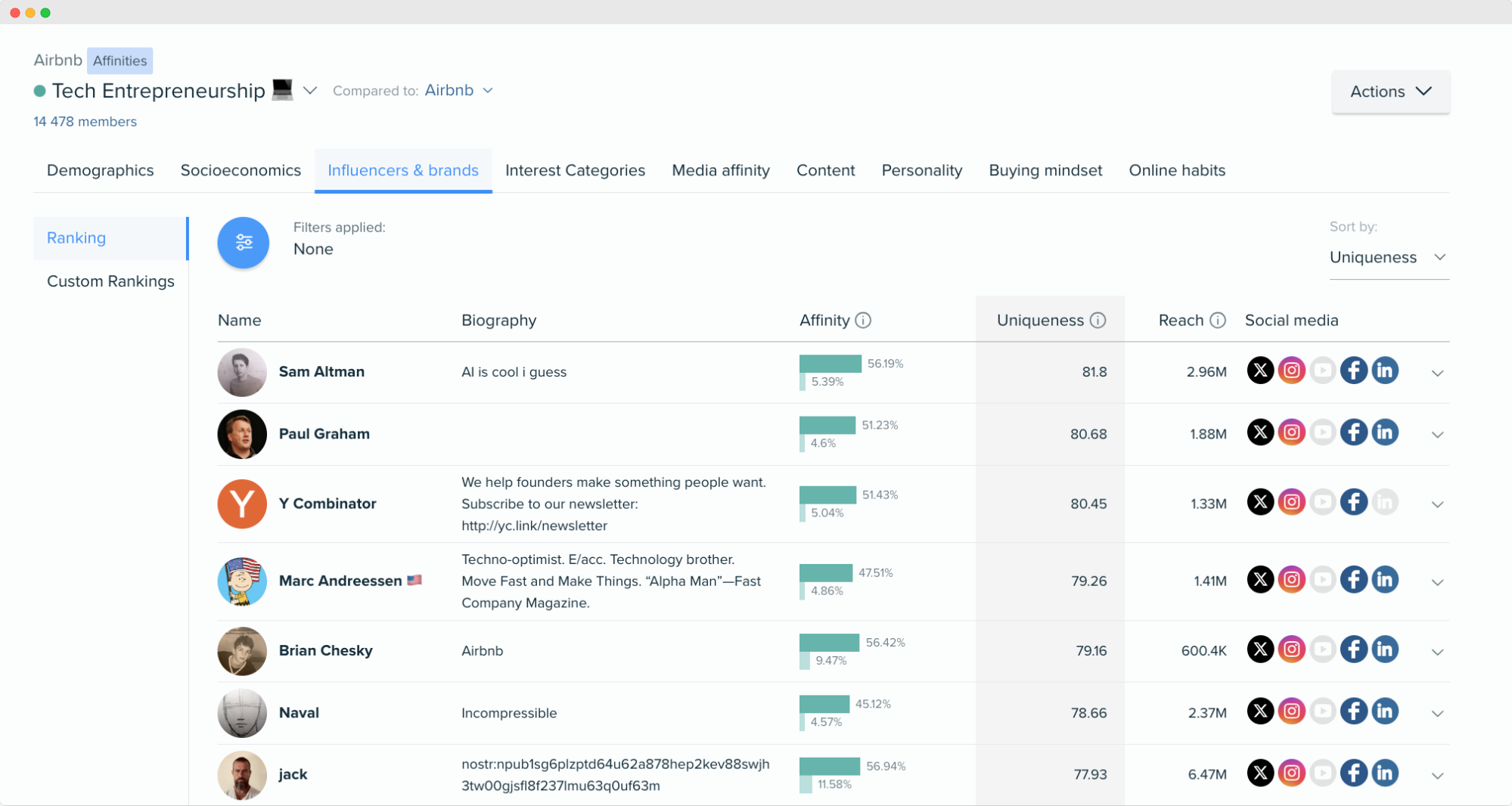
Task: Click Brian Chesky's 56.42% affinity bar
Action: point(829,643)
